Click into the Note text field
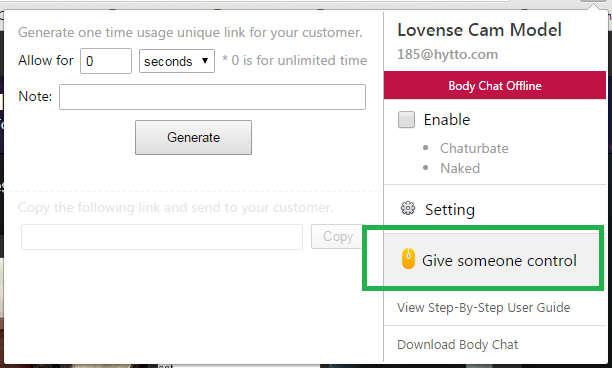The image size is (612, 368). (x=212, y=97)
